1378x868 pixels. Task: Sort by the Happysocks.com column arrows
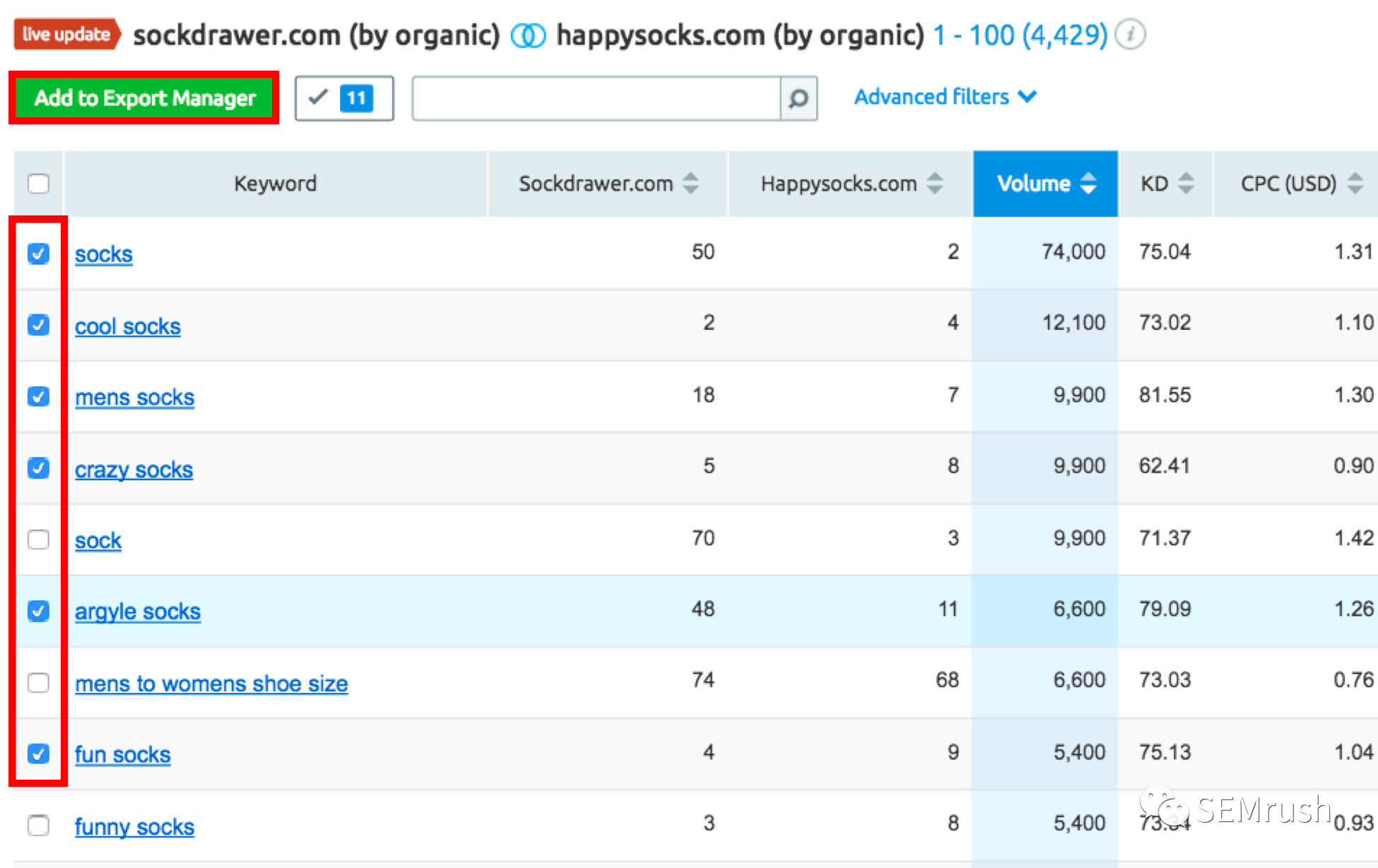click(x=935, y=184)
